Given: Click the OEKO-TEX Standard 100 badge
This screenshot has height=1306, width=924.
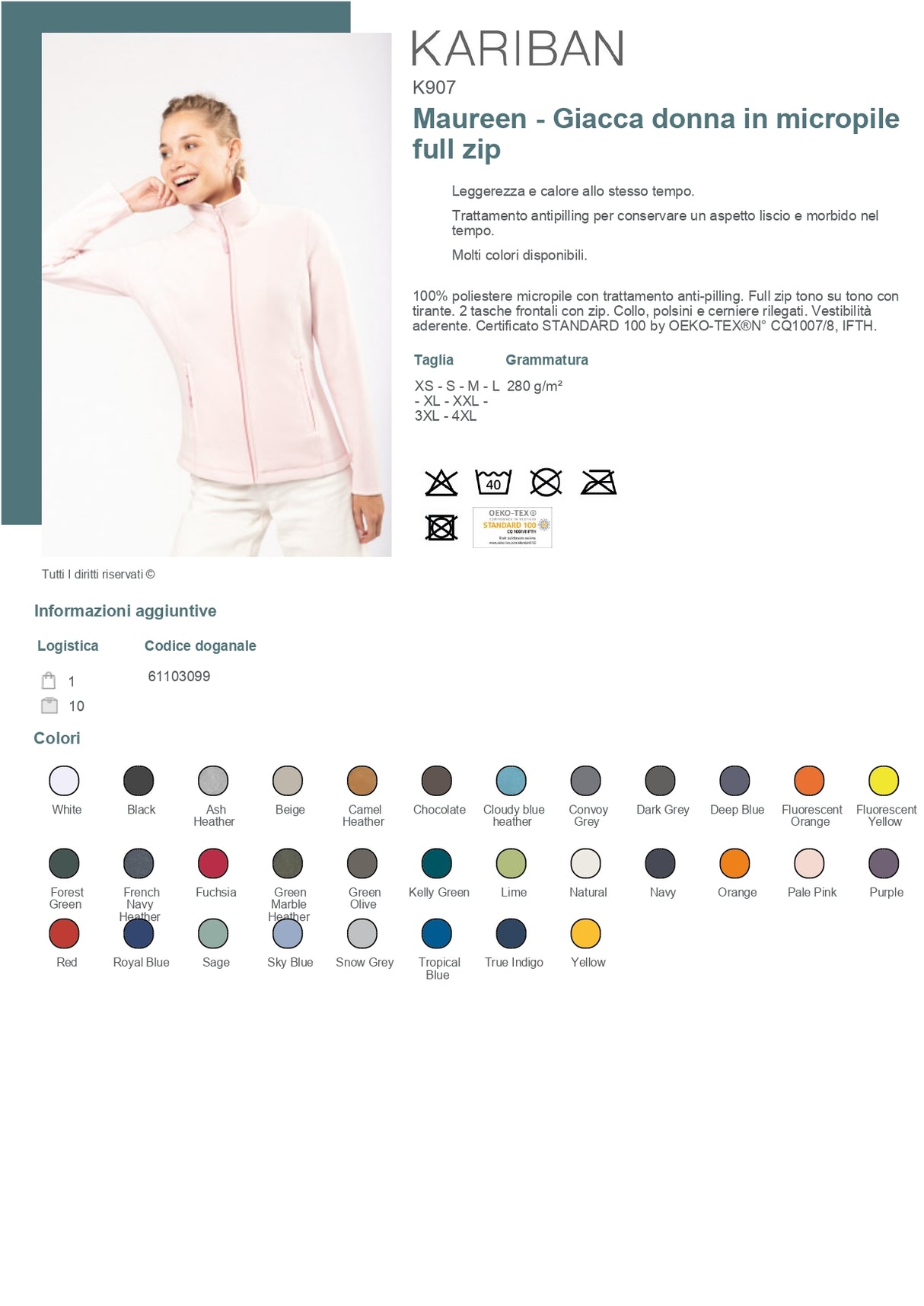Looking at the screenshot, I should (512, 527).
